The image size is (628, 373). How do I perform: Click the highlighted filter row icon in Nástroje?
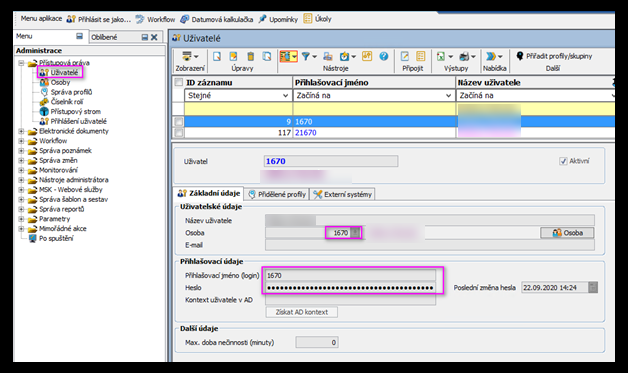[286, 56]
